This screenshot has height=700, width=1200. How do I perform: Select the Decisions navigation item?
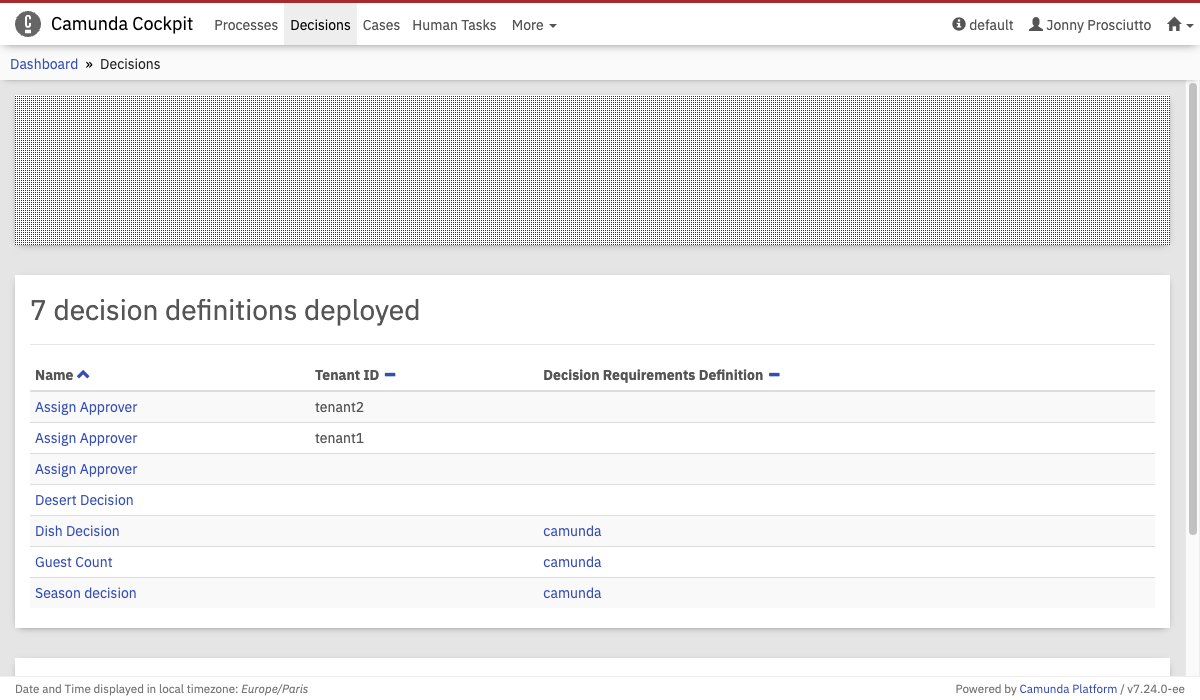click(x=320, y=25)
